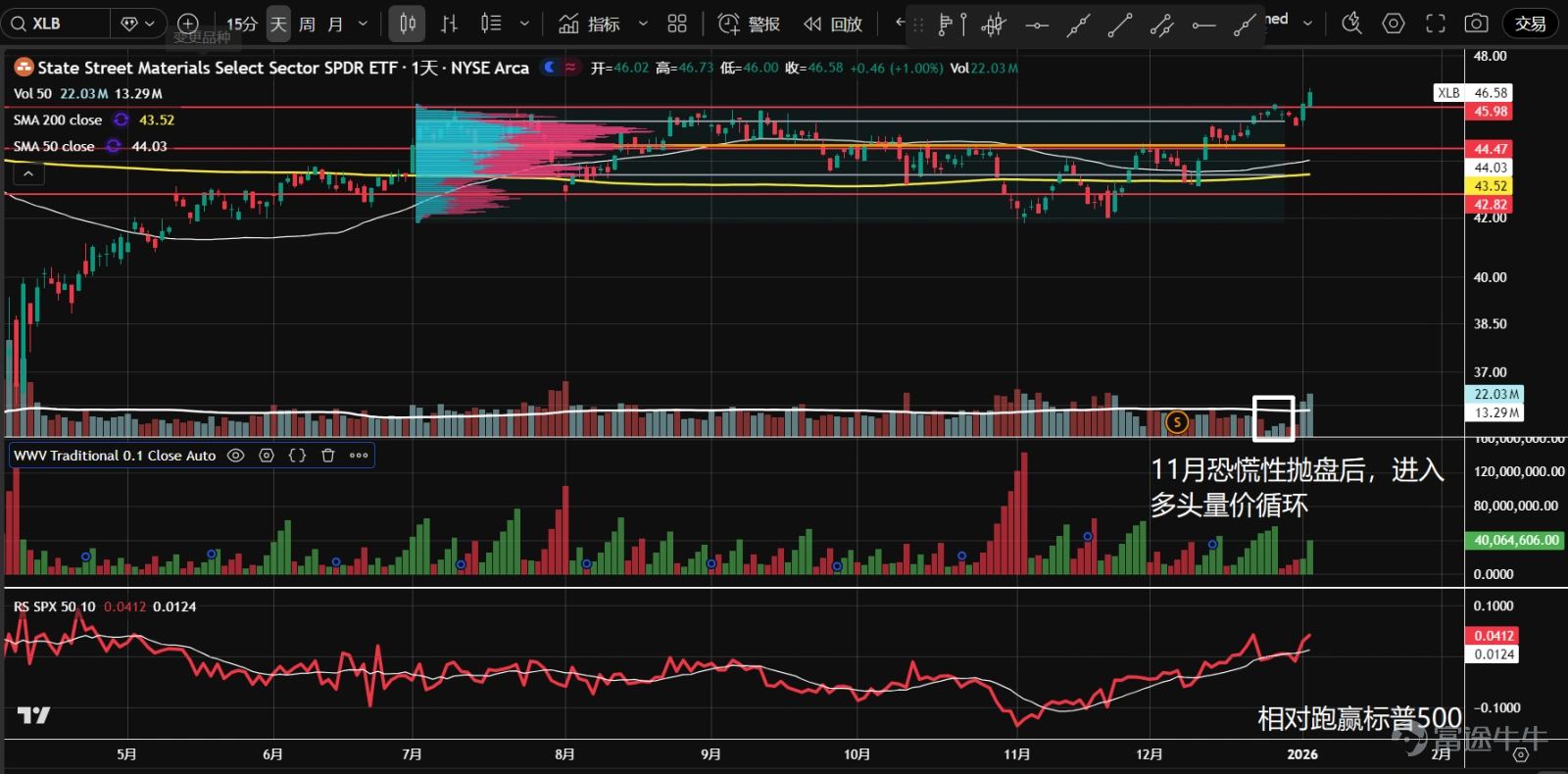Screen dimensions: 1568x774
Task: Click the red 0.0412 RS value label
Action: [x=1494, y=636]
